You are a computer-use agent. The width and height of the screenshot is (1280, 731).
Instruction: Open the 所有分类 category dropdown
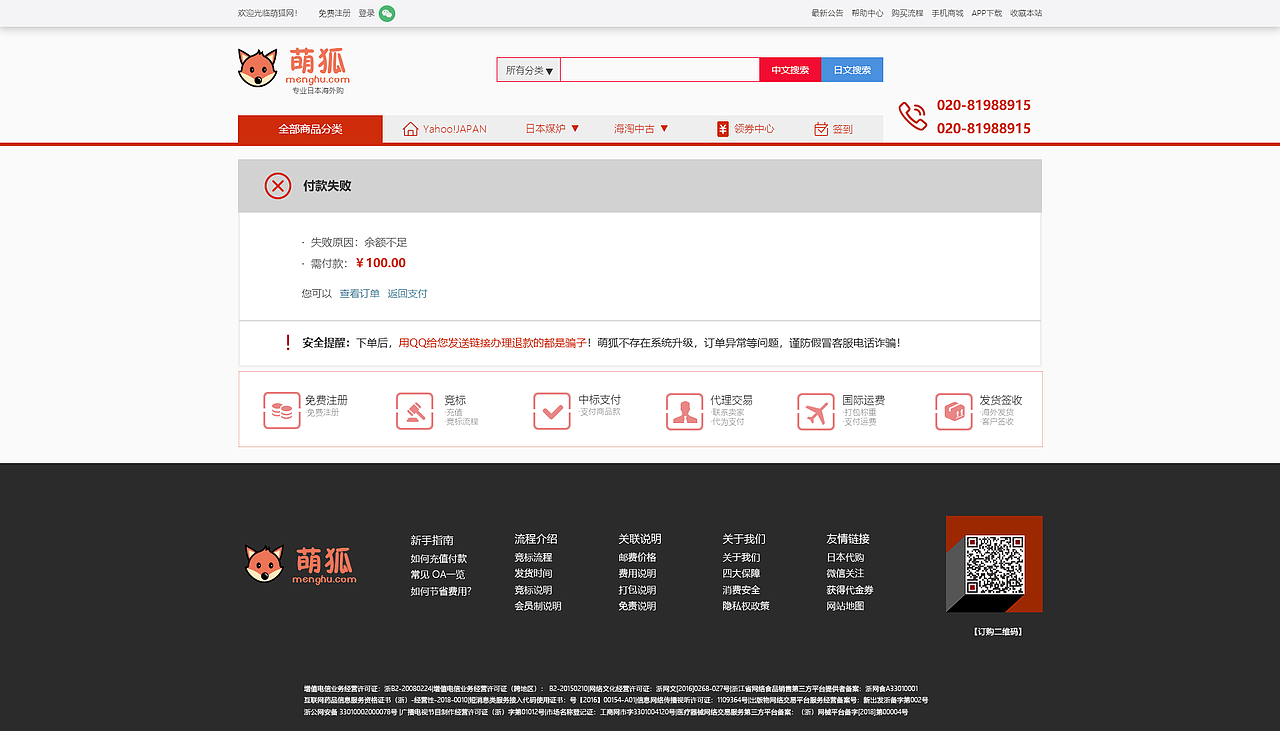[528, 69]
